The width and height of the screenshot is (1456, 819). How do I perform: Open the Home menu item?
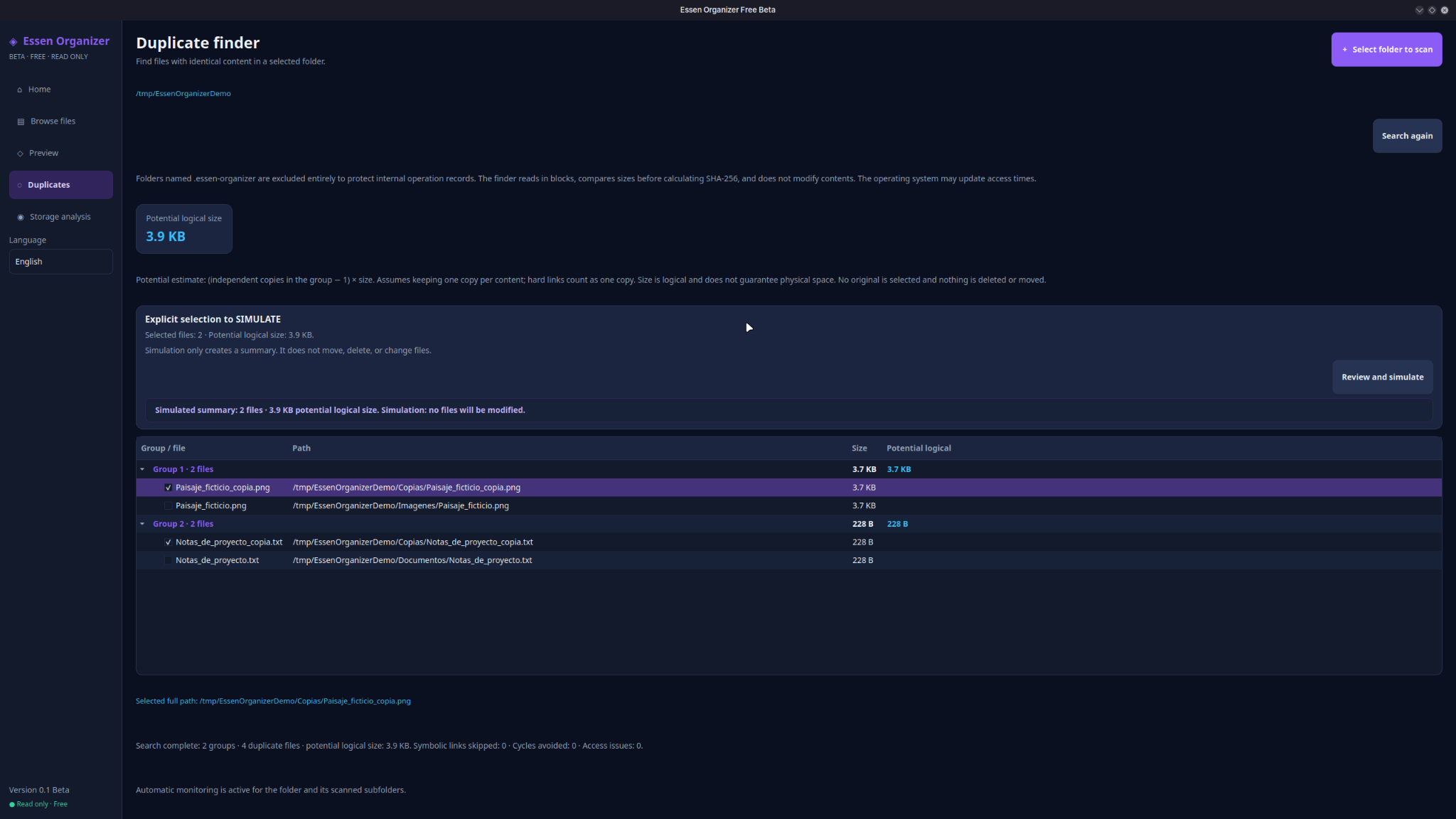pos(61,90)
